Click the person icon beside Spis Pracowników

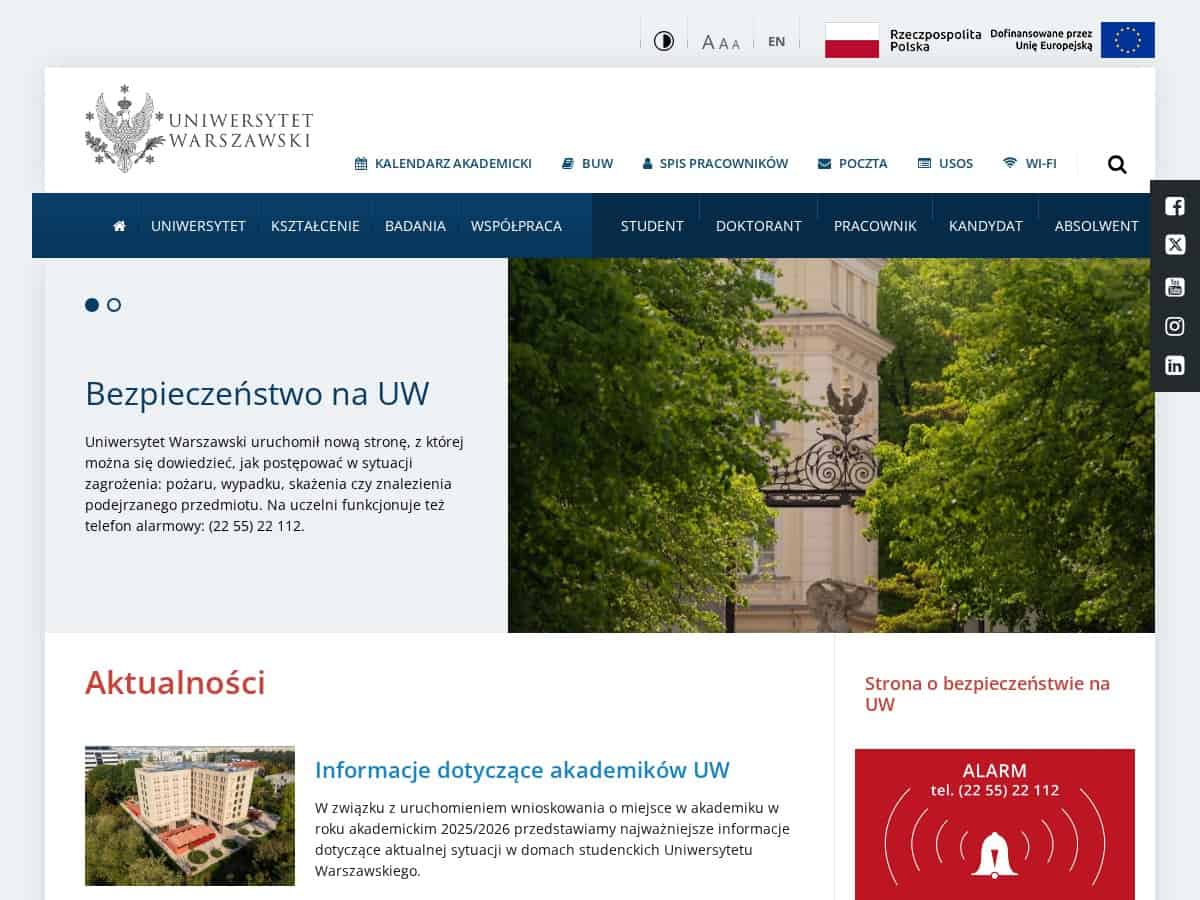pyautogui.click(x=647, y=163)
